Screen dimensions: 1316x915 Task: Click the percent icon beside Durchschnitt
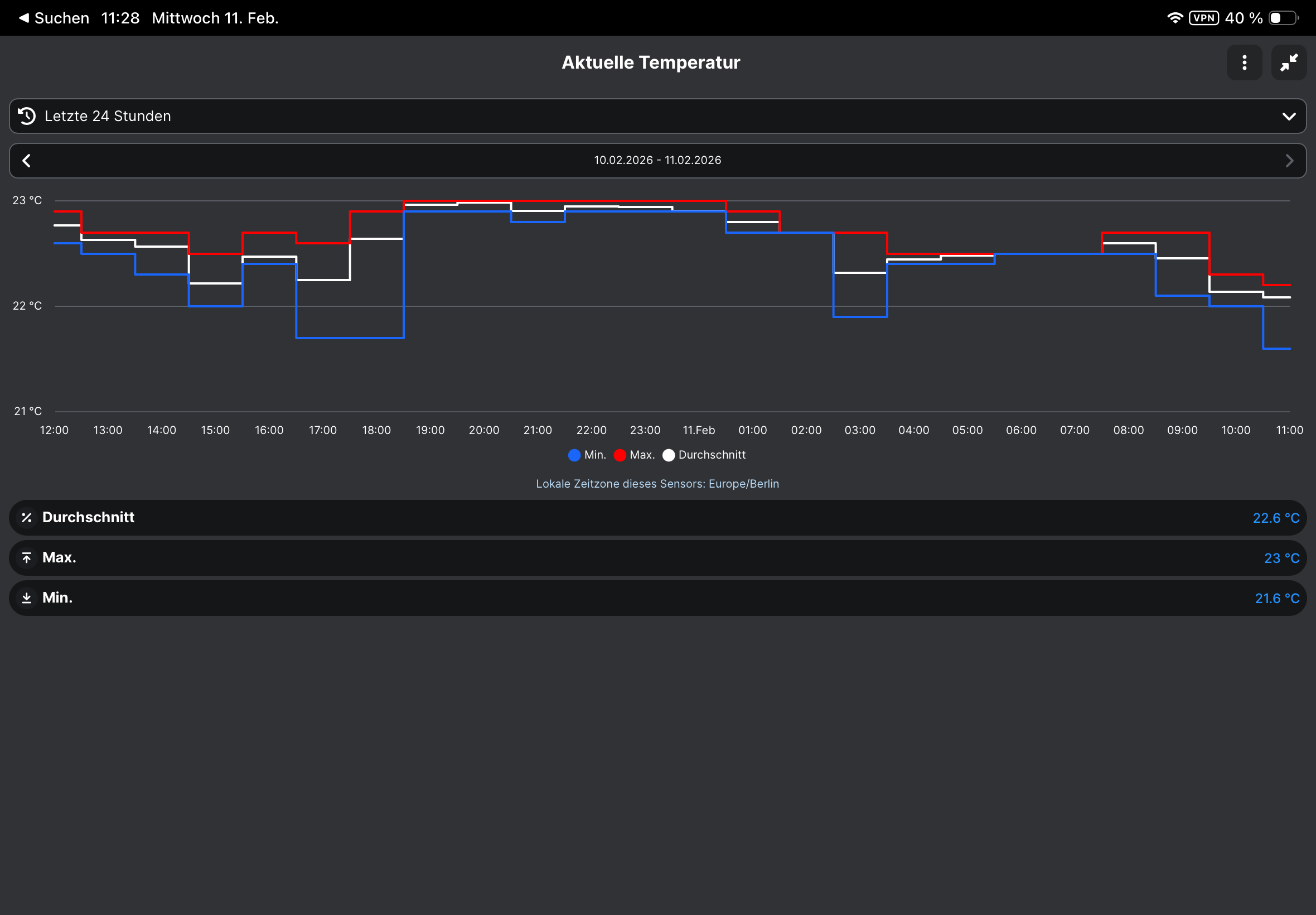26,518
